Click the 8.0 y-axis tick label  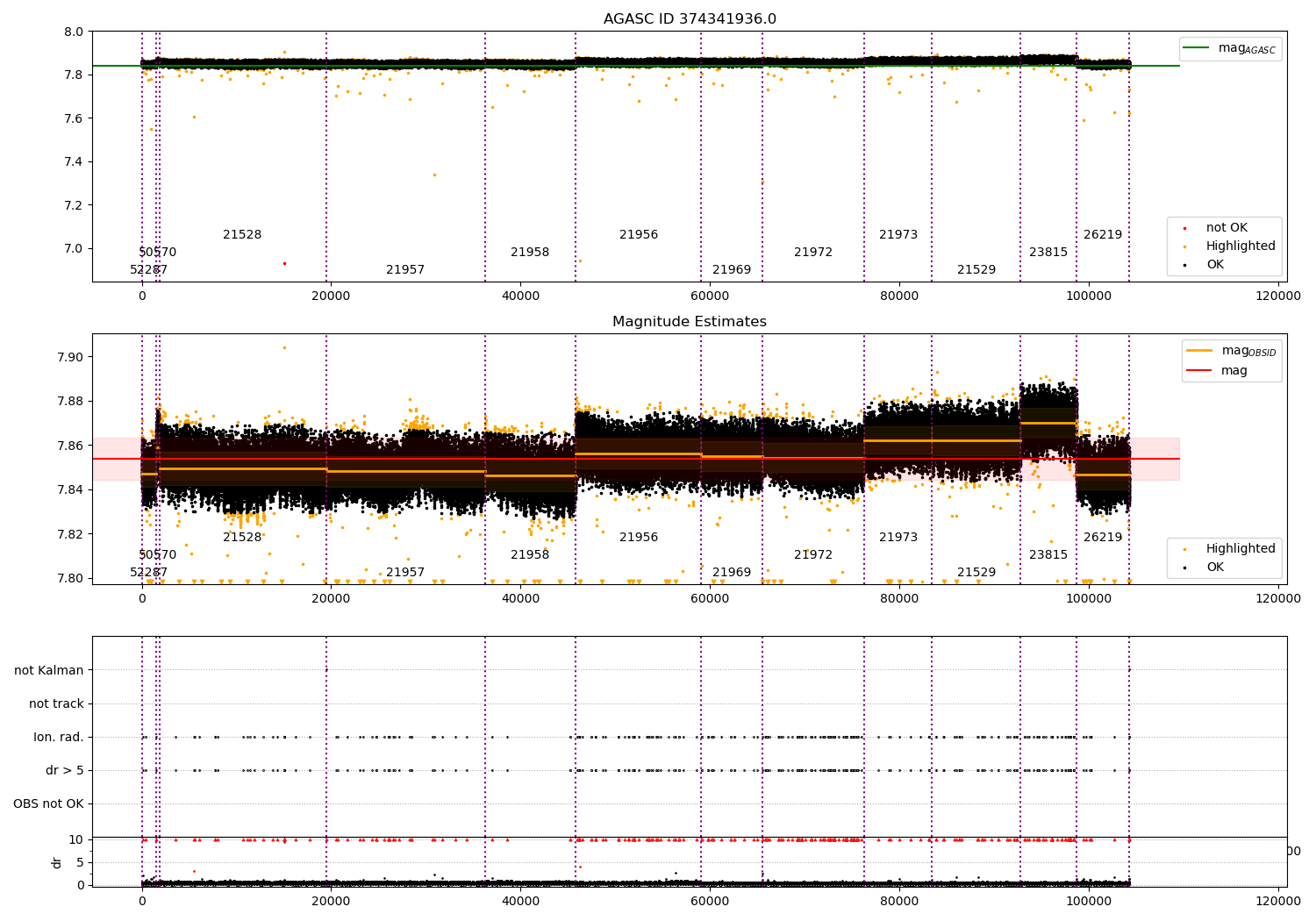(75, 32)
